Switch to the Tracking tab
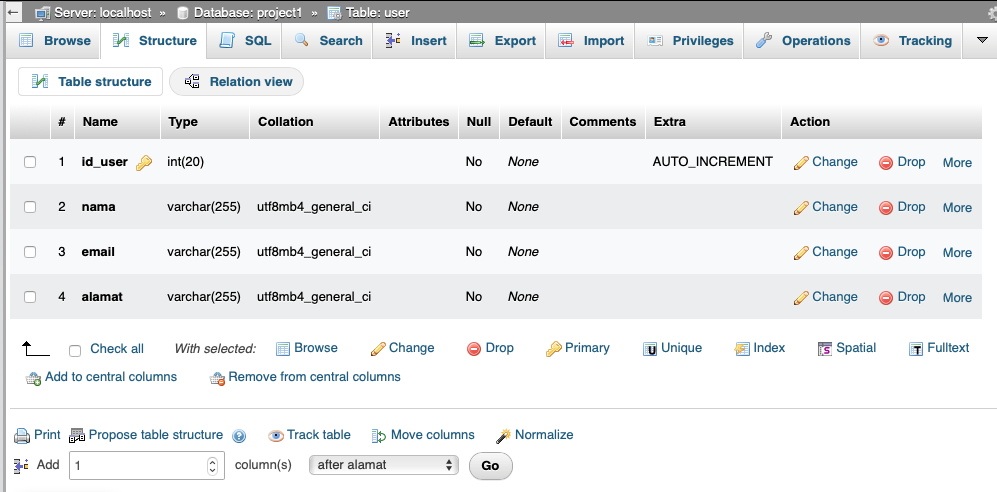Image resolution: width=997 pixels, height=492 pixels. tap(912, 41)
